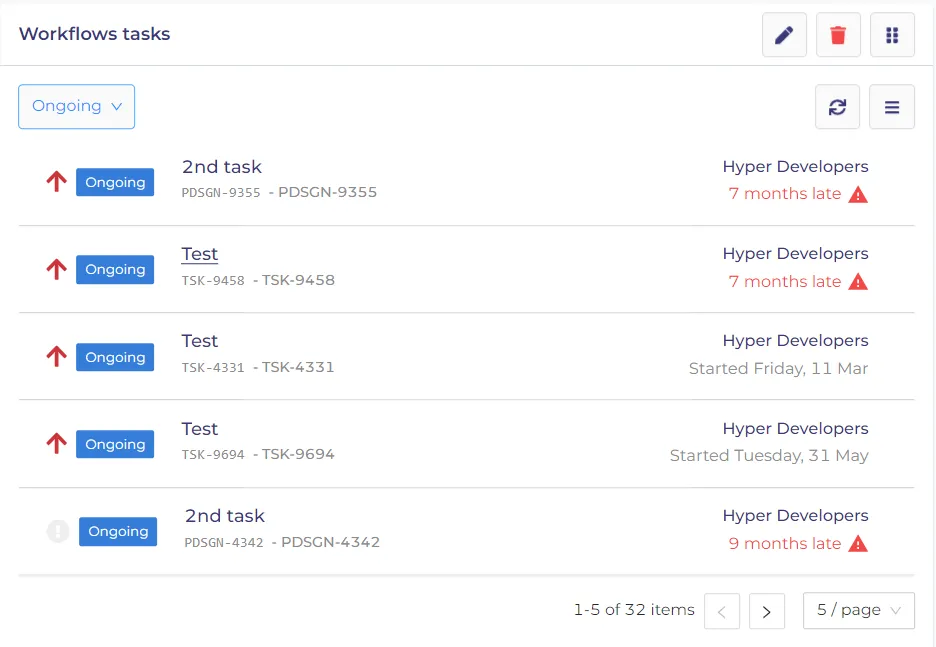Screen dimensions: 936x647
Task: Click priority arrow for TSK-9694 task
Action: pyautogui.click(x=57, y=443)
